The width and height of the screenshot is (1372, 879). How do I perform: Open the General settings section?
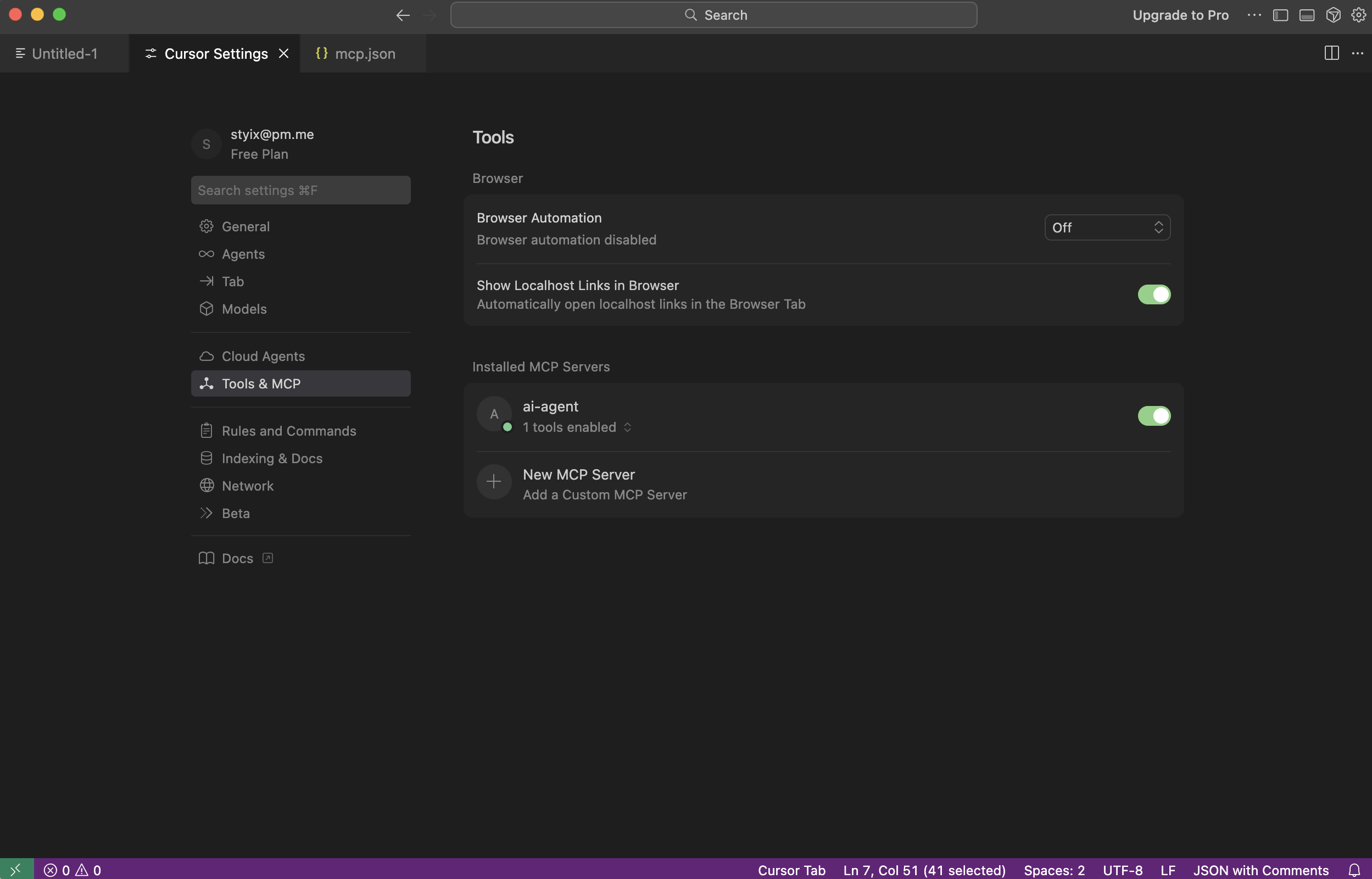coord(300,226)
